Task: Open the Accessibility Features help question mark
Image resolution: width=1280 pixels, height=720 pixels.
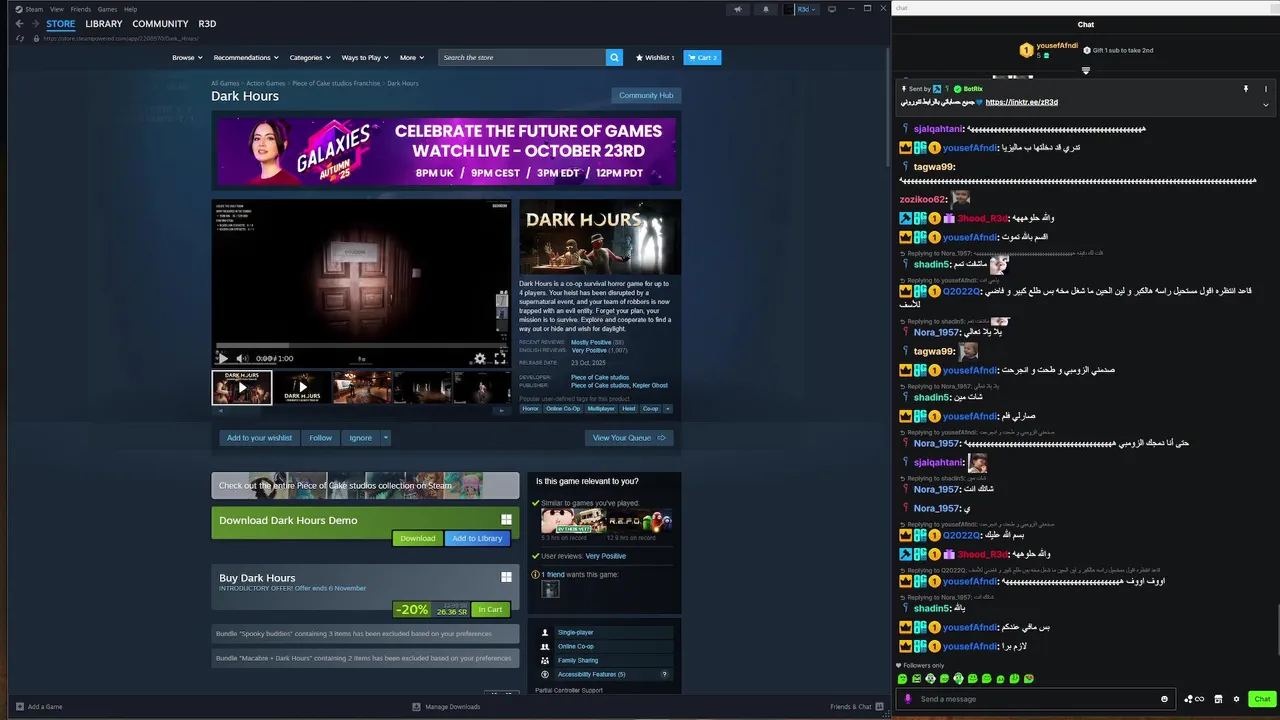Action: (664, 674)
